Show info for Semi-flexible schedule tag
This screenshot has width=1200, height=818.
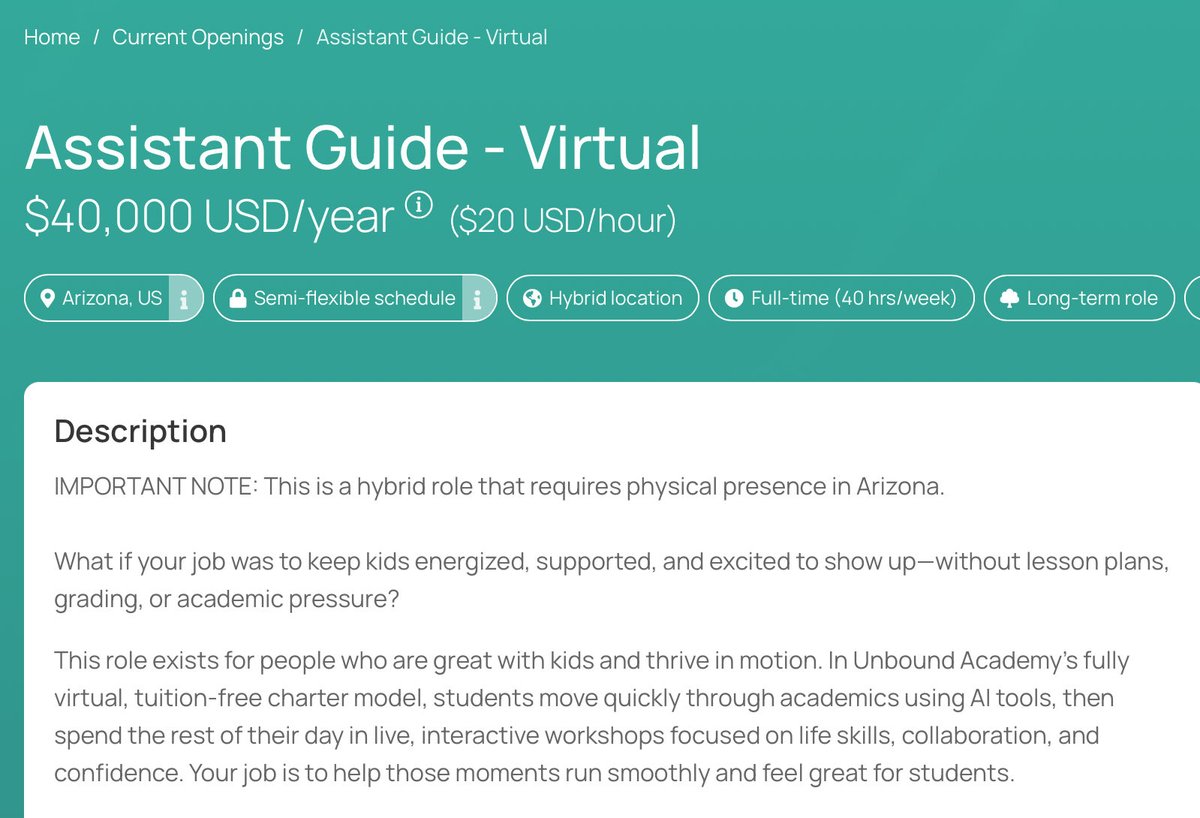(478, 298)
